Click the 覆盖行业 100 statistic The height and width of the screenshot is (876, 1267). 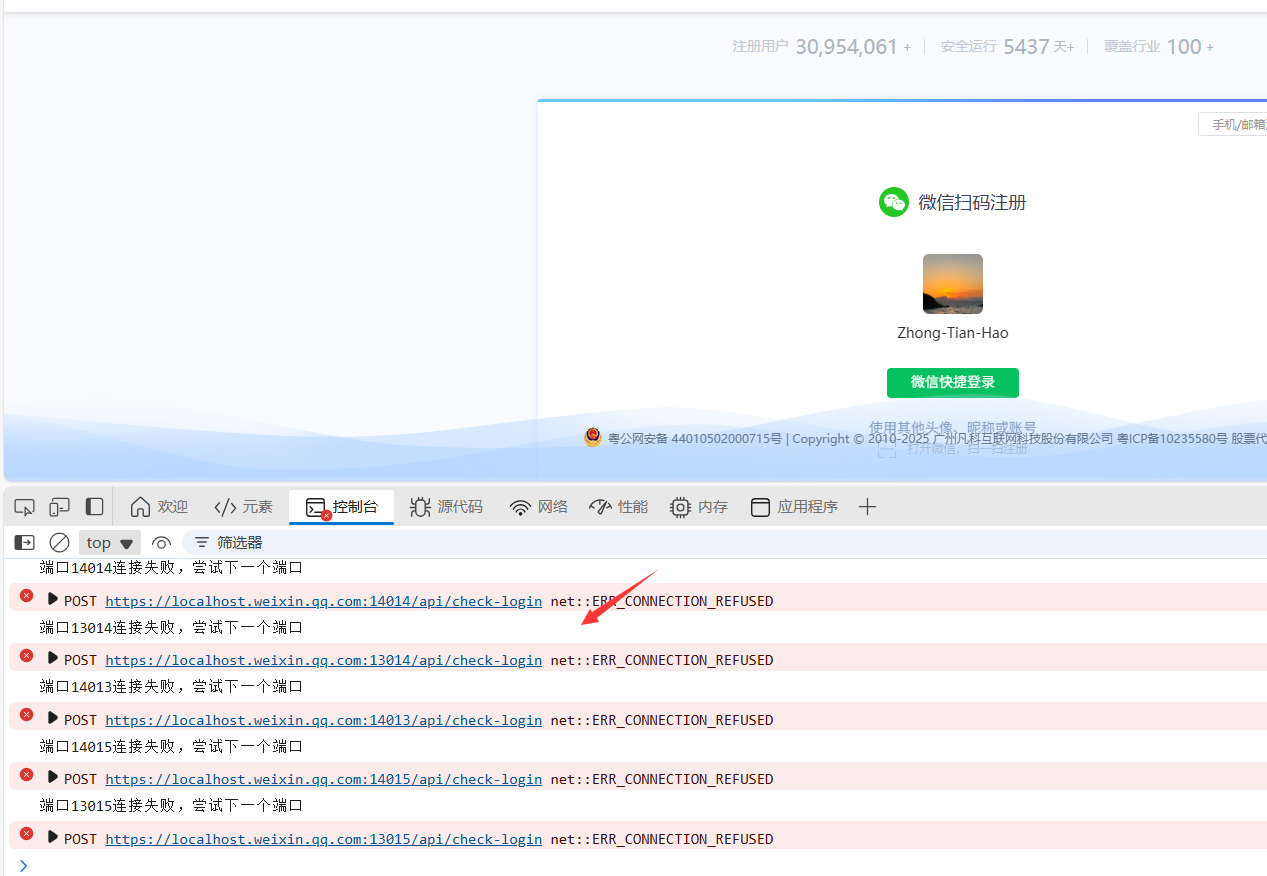1159,47
